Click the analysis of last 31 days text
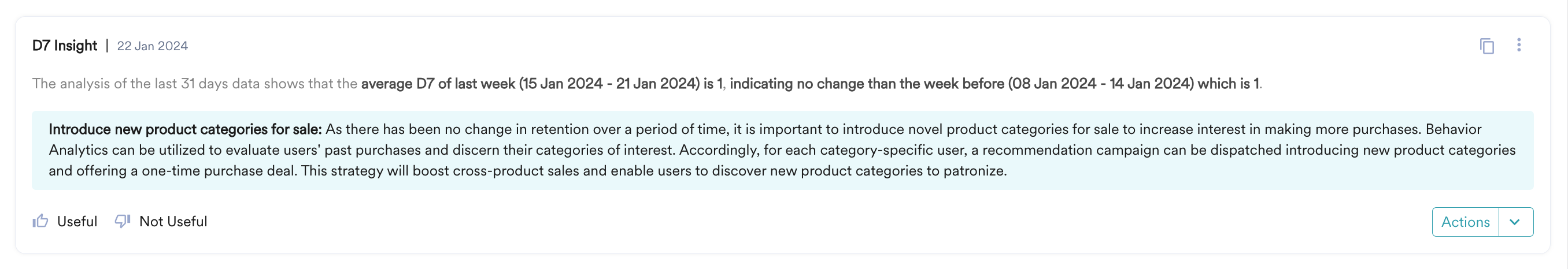The height and width of the screenshot is (269, 1568). click(x=195, y=84)
